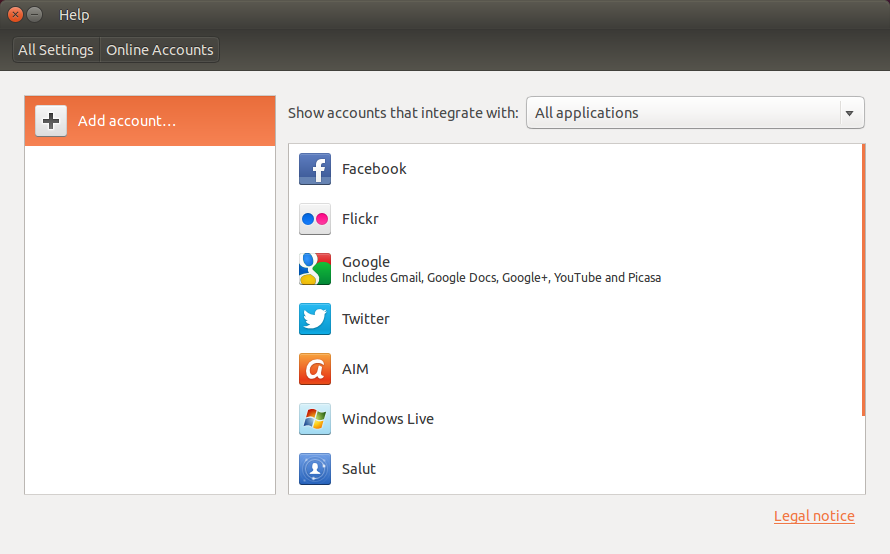Select the Twitter text label
This screenshot has height=554, width=890.
[x=366, y=319]
